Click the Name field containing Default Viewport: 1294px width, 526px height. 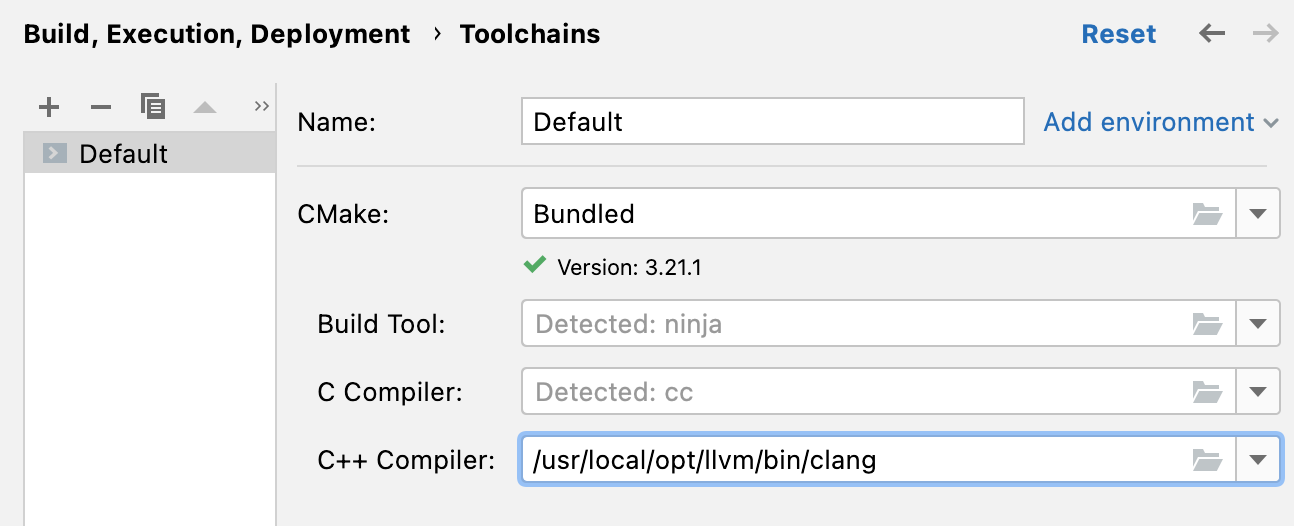[x=773, y=122]
